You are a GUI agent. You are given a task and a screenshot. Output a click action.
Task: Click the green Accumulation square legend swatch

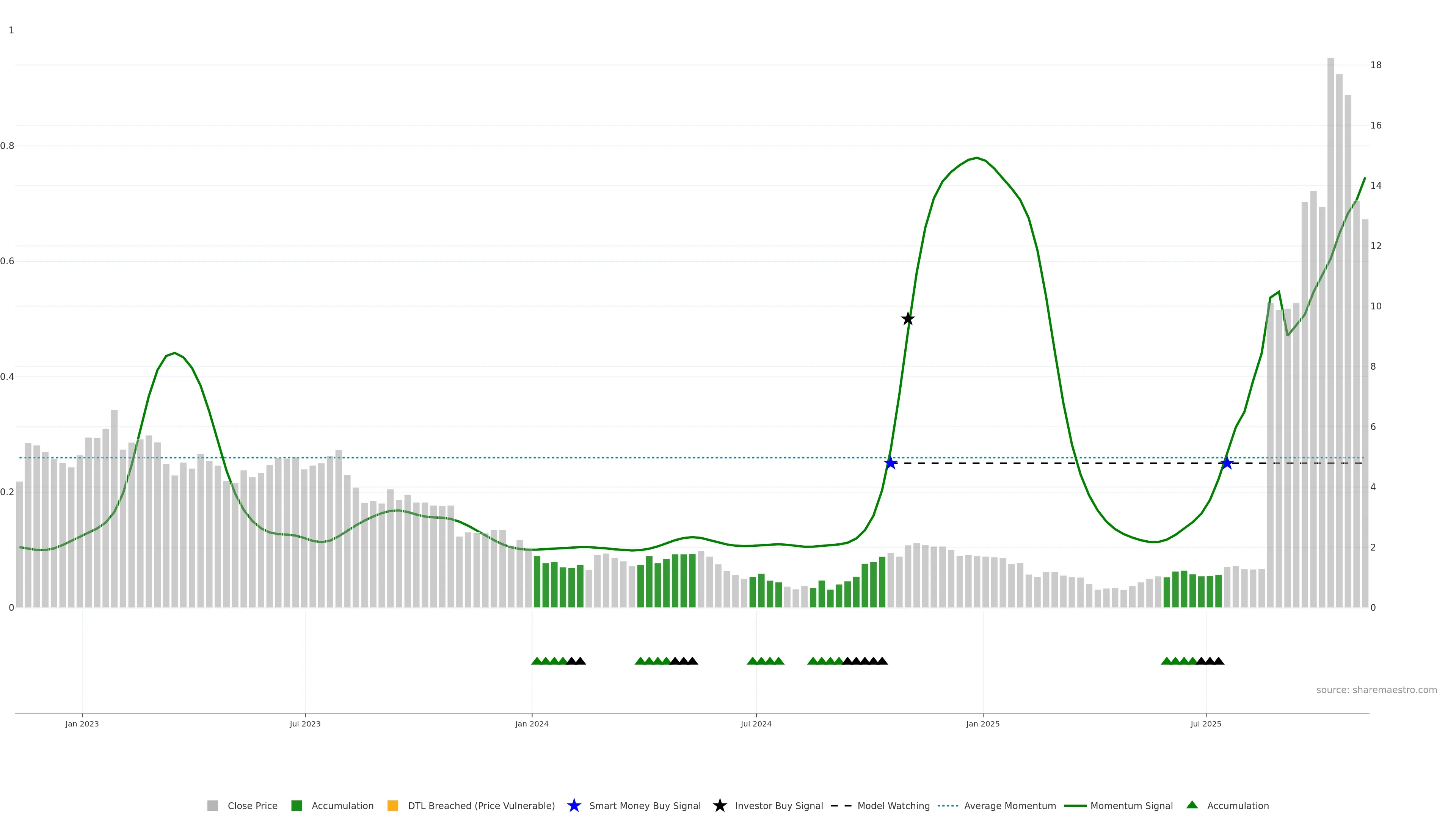click(296, 806)
